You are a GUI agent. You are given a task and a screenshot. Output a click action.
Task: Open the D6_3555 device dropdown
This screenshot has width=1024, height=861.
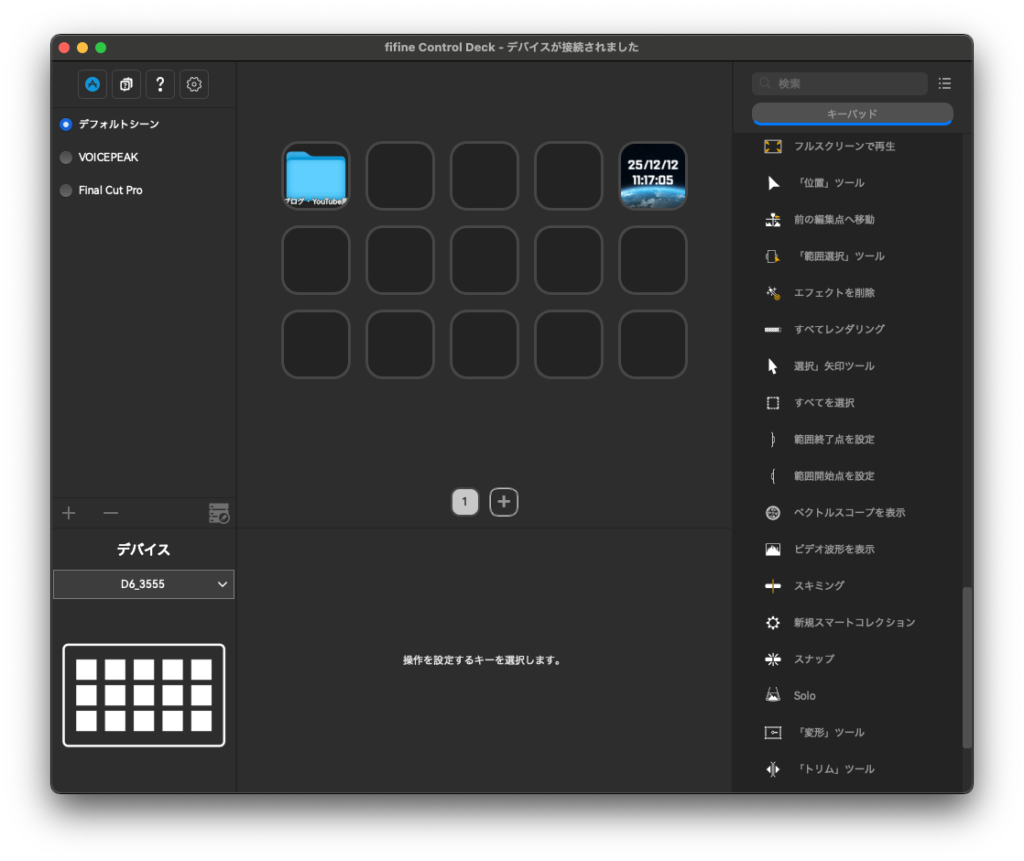pos(143,584)
